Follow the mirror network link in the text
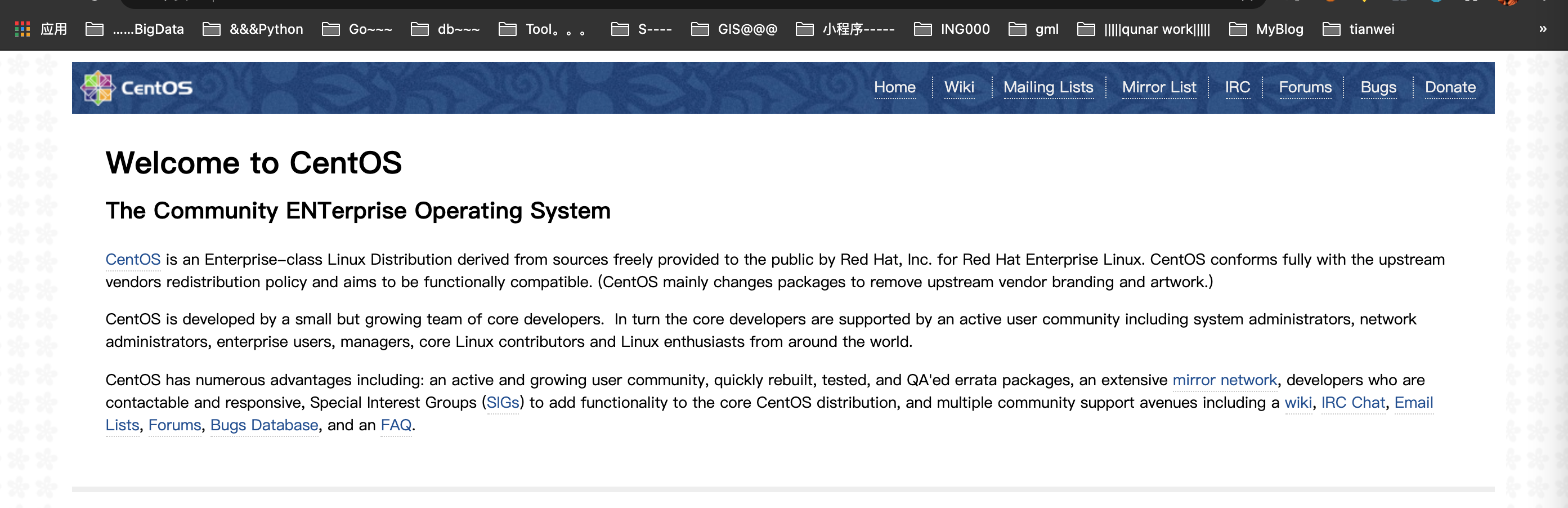 click(x=1224, y=380)
